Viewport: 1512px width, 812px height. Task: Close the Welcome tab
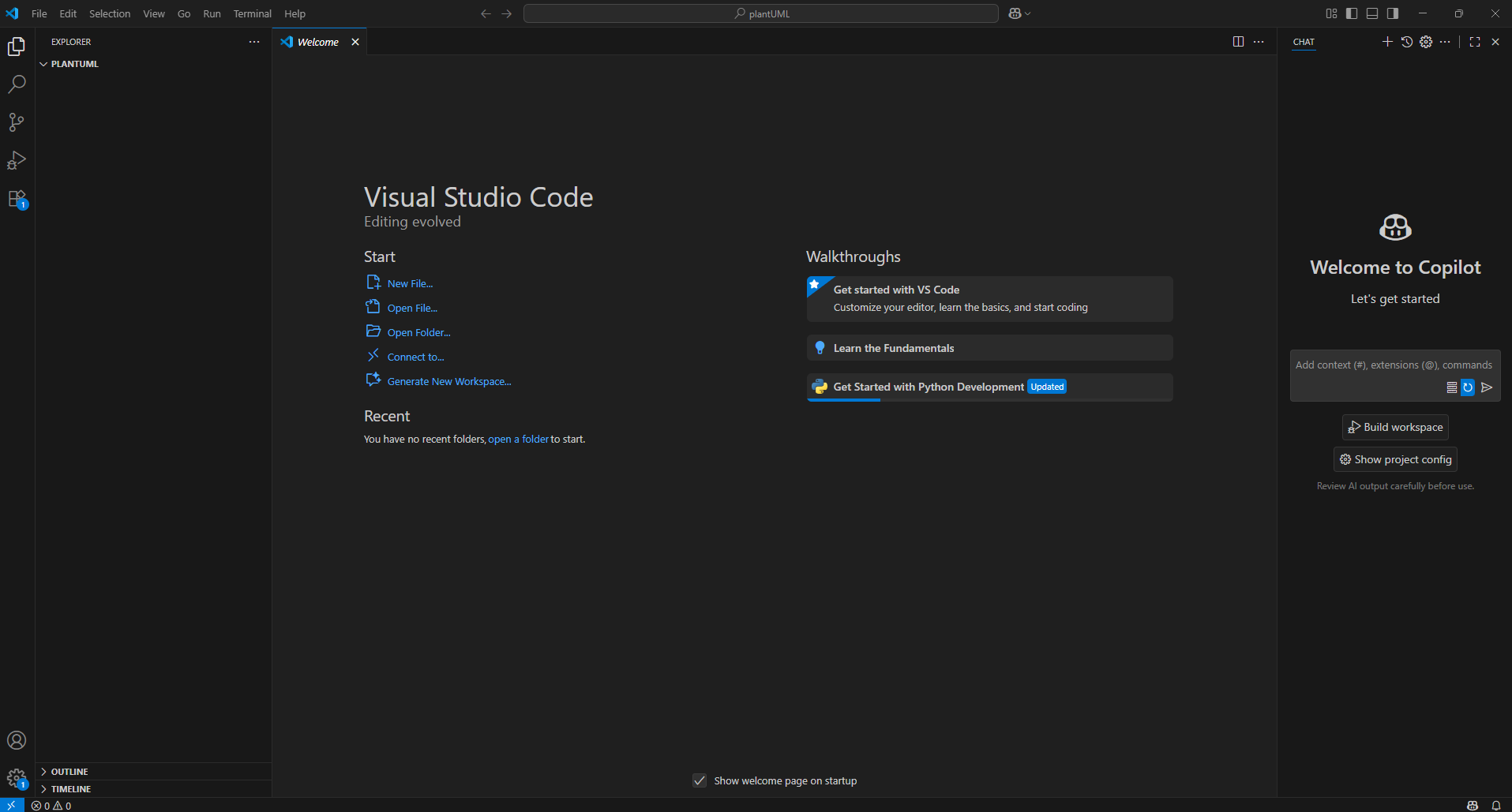click(x=355, y=42)
